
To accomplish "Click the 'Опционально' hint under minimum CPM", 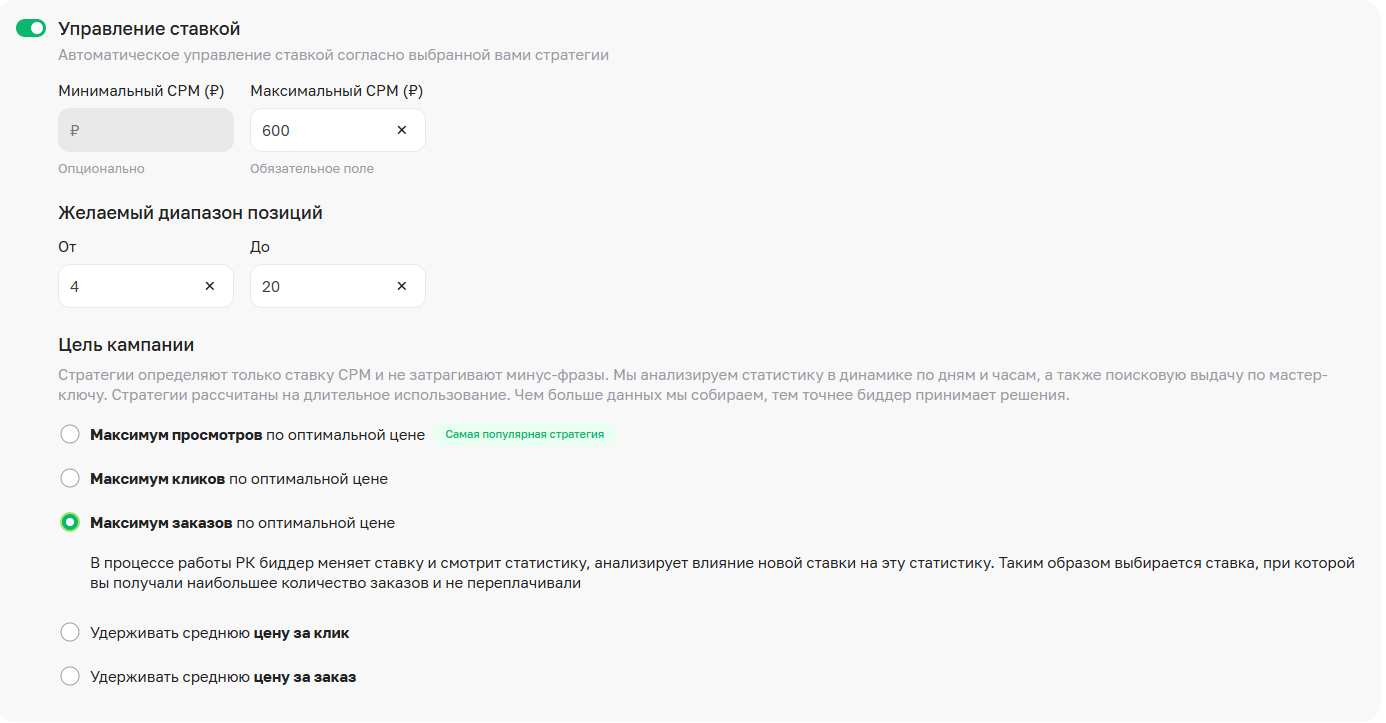I will (x=101, y=169).
